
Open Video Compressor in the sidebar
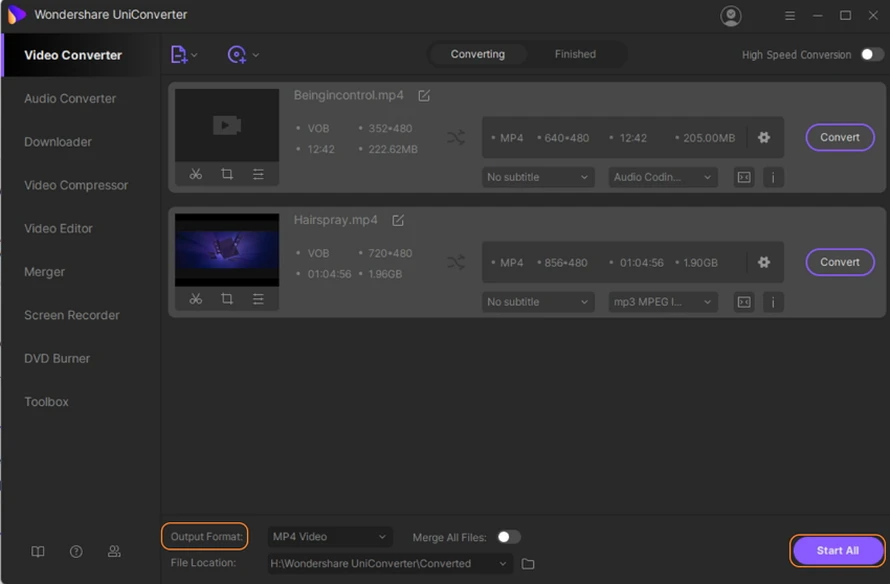pos(76,185)
